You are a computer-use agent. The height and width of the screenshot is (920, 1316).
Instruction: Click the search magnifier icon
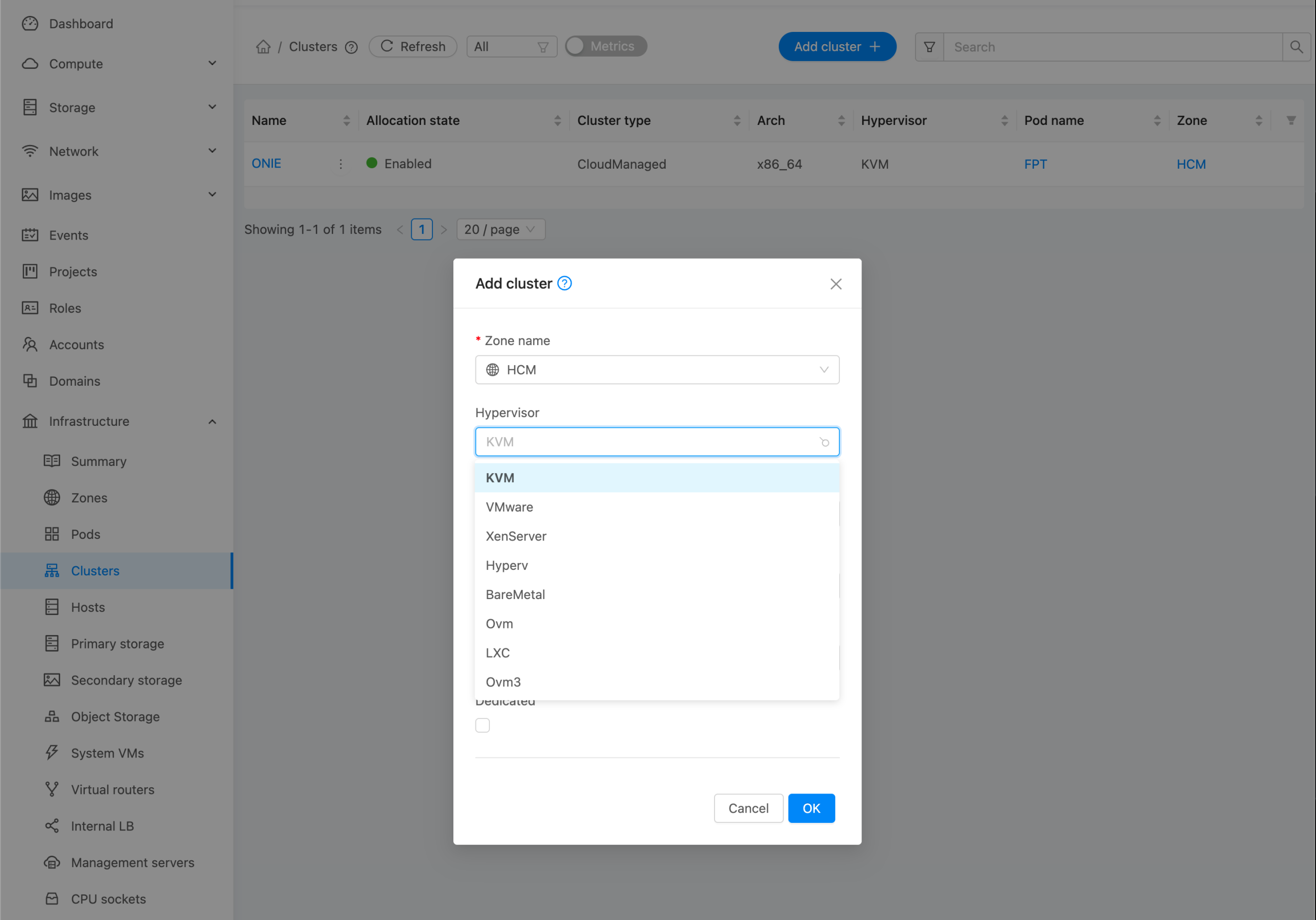[x=1296, y=46]
